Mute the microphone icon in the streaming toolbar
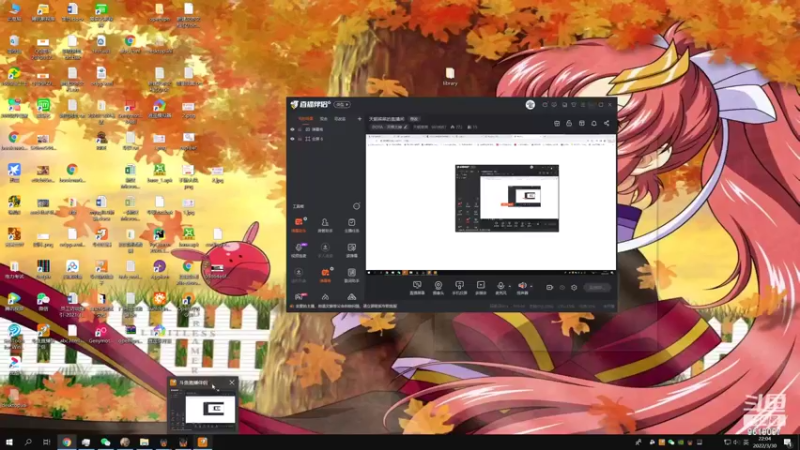The width and height of the screenshot is (800, 450). coord(501,286)
